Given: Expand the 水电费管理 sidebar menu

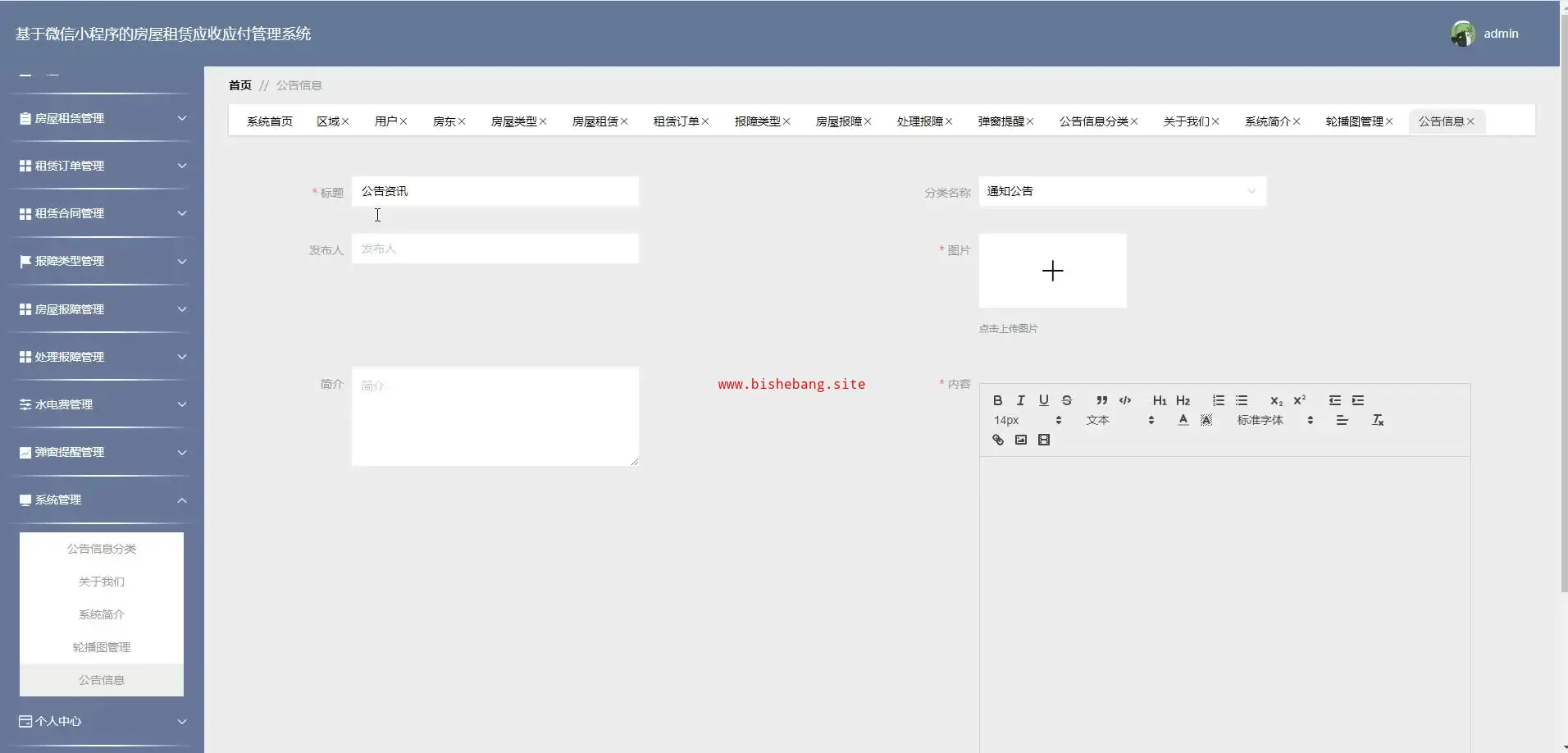Looking at the screenshot, I should point(102,404).
